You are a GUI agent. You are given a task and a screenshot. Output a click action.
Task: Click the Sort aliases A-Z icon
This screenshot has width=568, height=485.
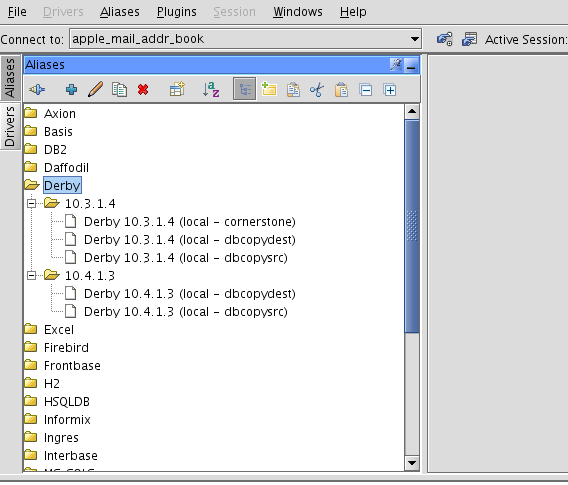(211, 89)
